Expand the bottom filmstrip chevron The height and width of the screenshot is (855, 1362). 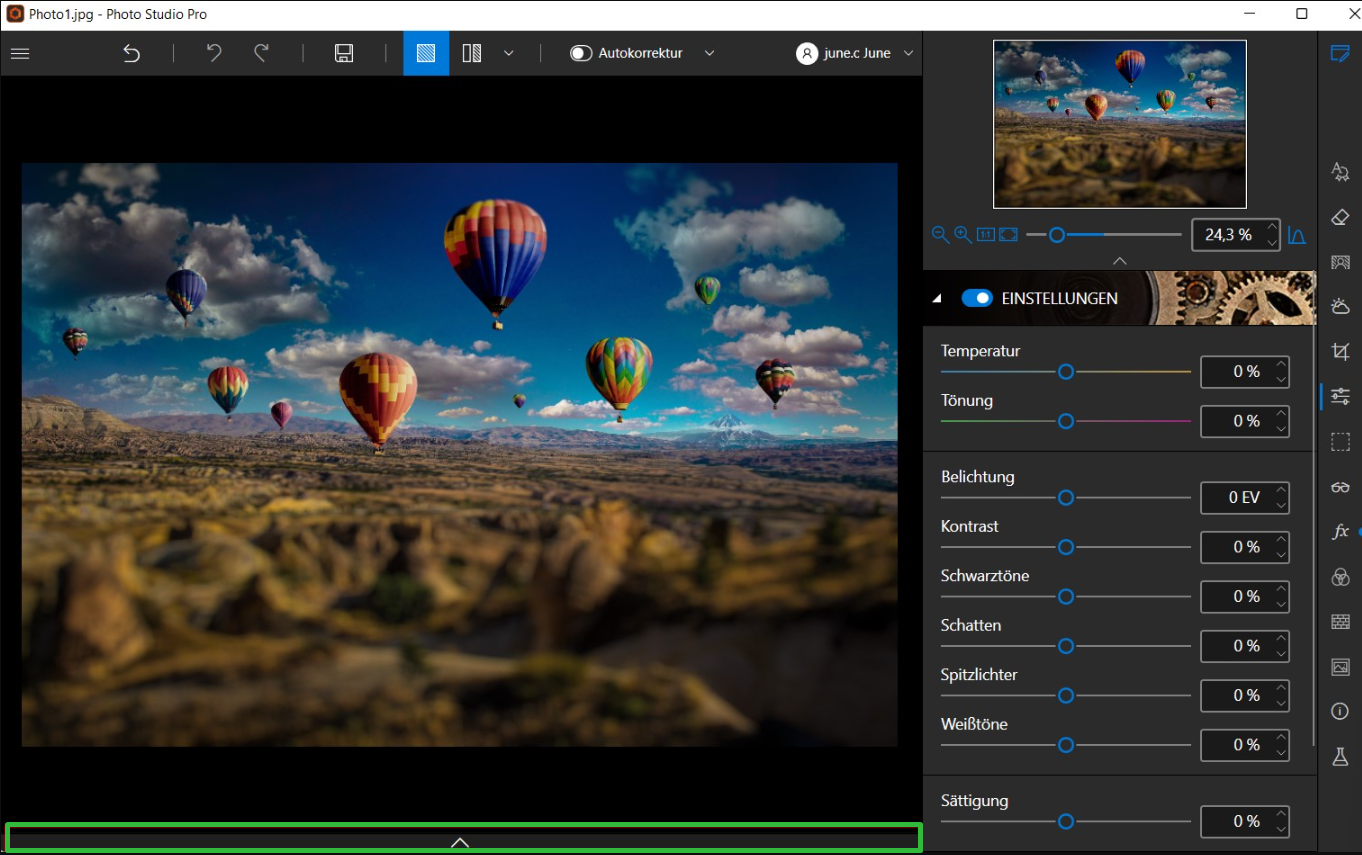click(460, 842)
